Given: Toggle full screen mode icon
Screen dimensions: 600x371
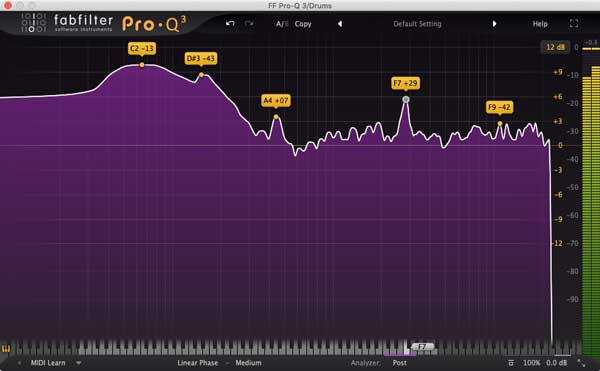Looking at the screenshot, I should (x=574, y=24).
